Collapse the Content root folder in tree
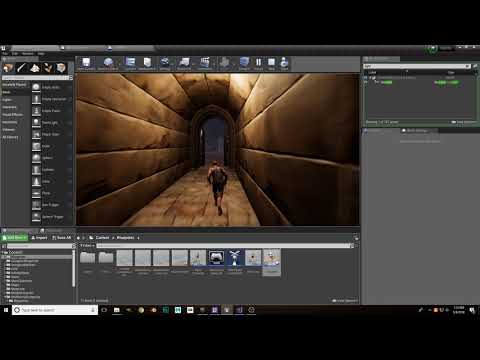This screenshot has width=480, height=360. pos(3,253)
